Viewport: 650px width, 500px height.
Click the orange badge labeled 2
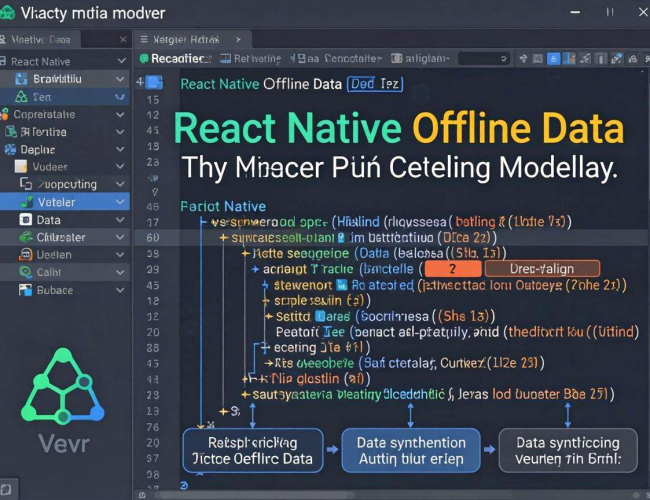(x=451, y=268)
